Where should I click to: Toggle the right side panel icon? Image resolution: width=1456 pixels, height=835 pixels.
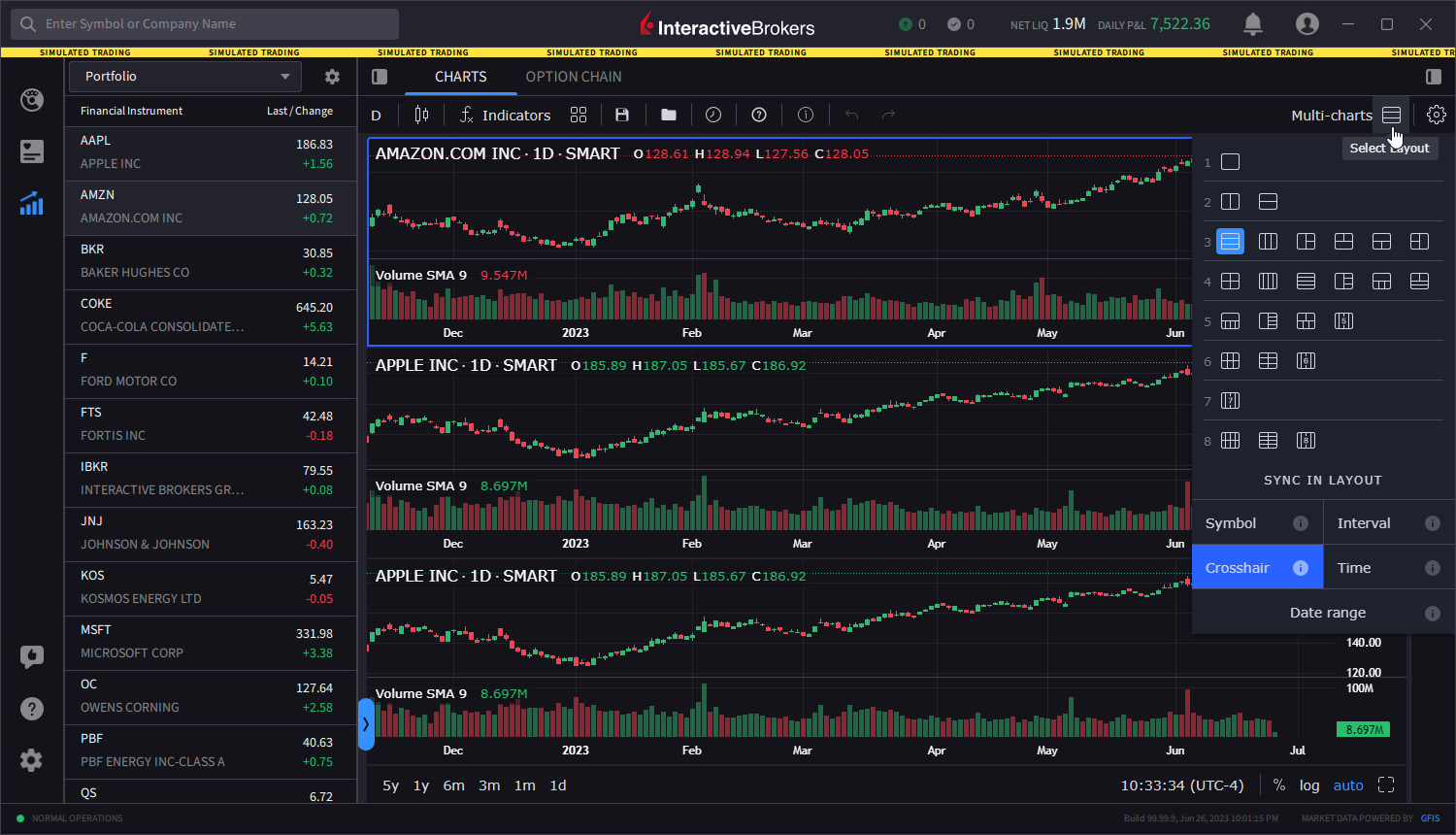coord(1434,76)
